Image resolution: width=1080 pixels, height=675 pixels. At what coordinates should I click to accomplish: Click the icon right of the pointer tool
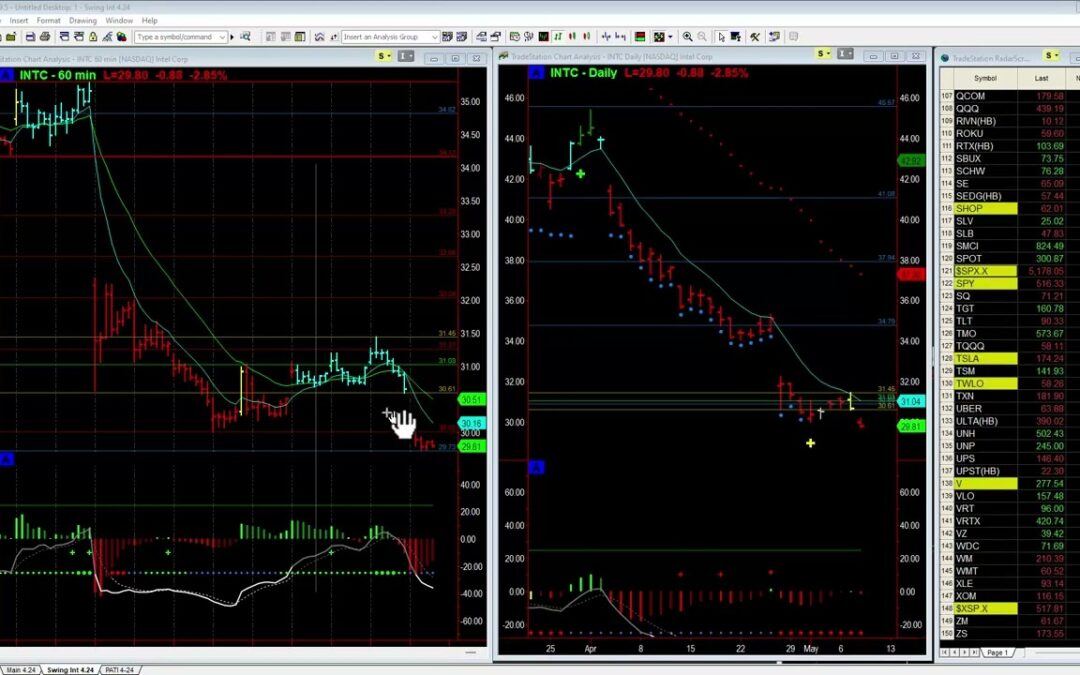click(x=736, y=37)
